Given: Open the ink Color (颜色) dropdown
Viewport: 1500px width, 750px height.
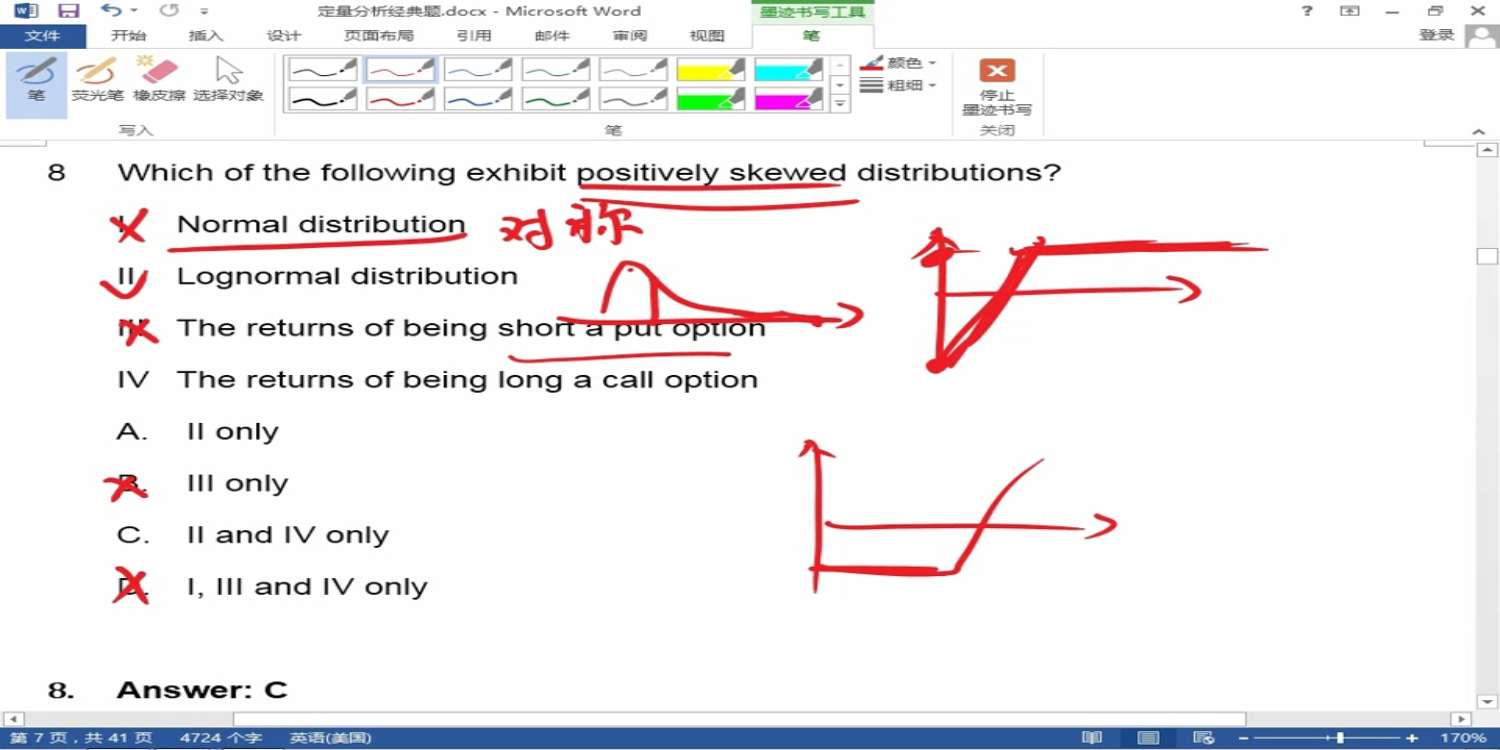Looking at the screenshot, I should (x=898, y=63).
